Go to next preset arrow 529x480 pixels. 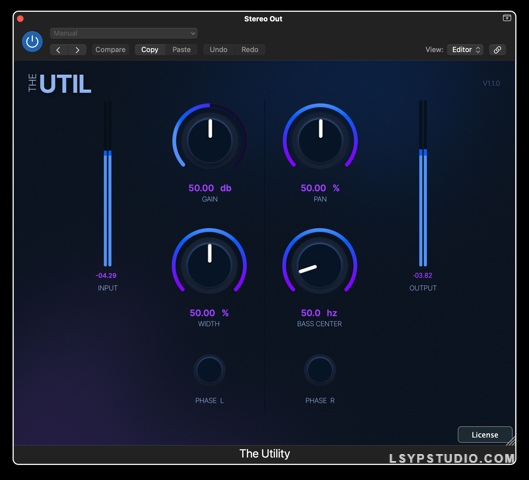click(x=77, y=50)
